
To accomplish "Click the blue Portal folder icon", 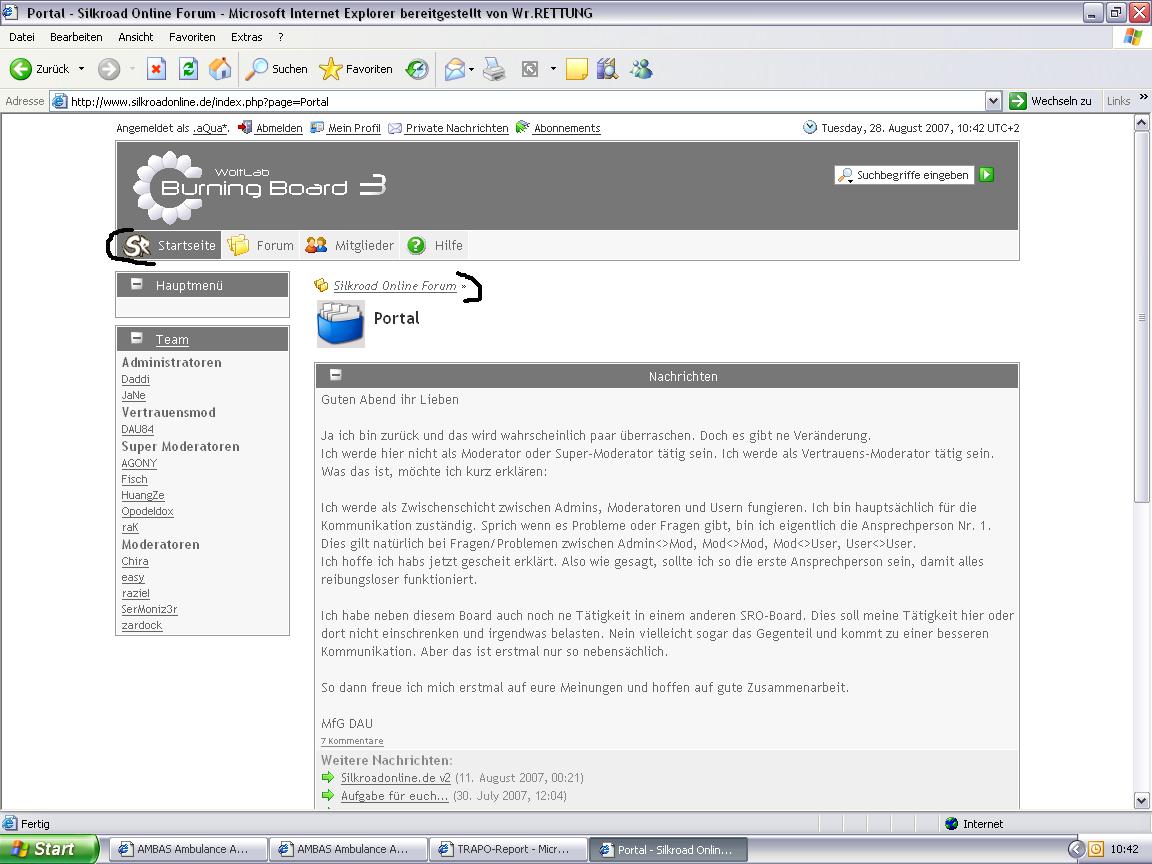I will tap(340, 324).
